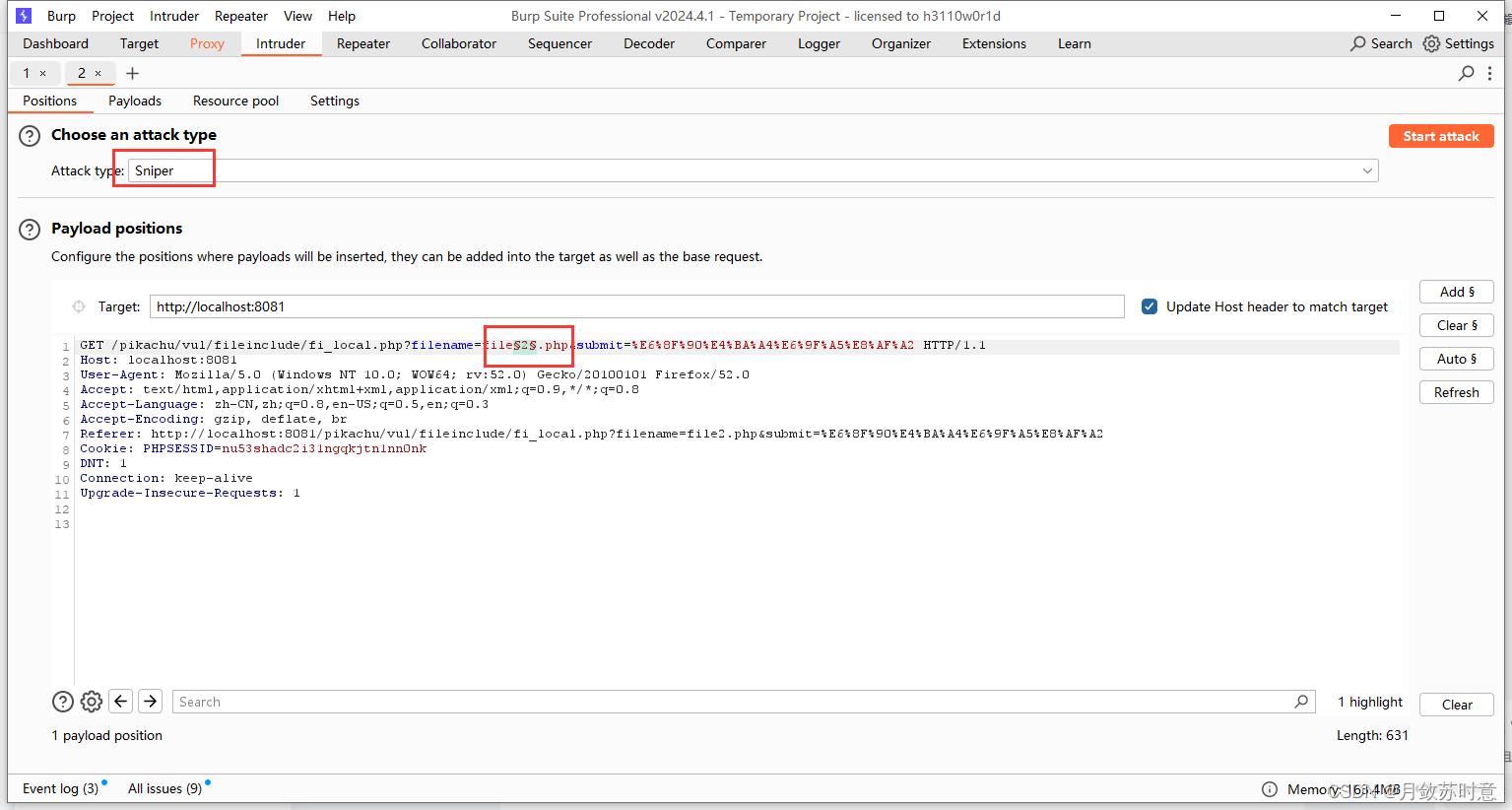Open the Project menu
This screenshot has width=1512, height=810.
112,16
